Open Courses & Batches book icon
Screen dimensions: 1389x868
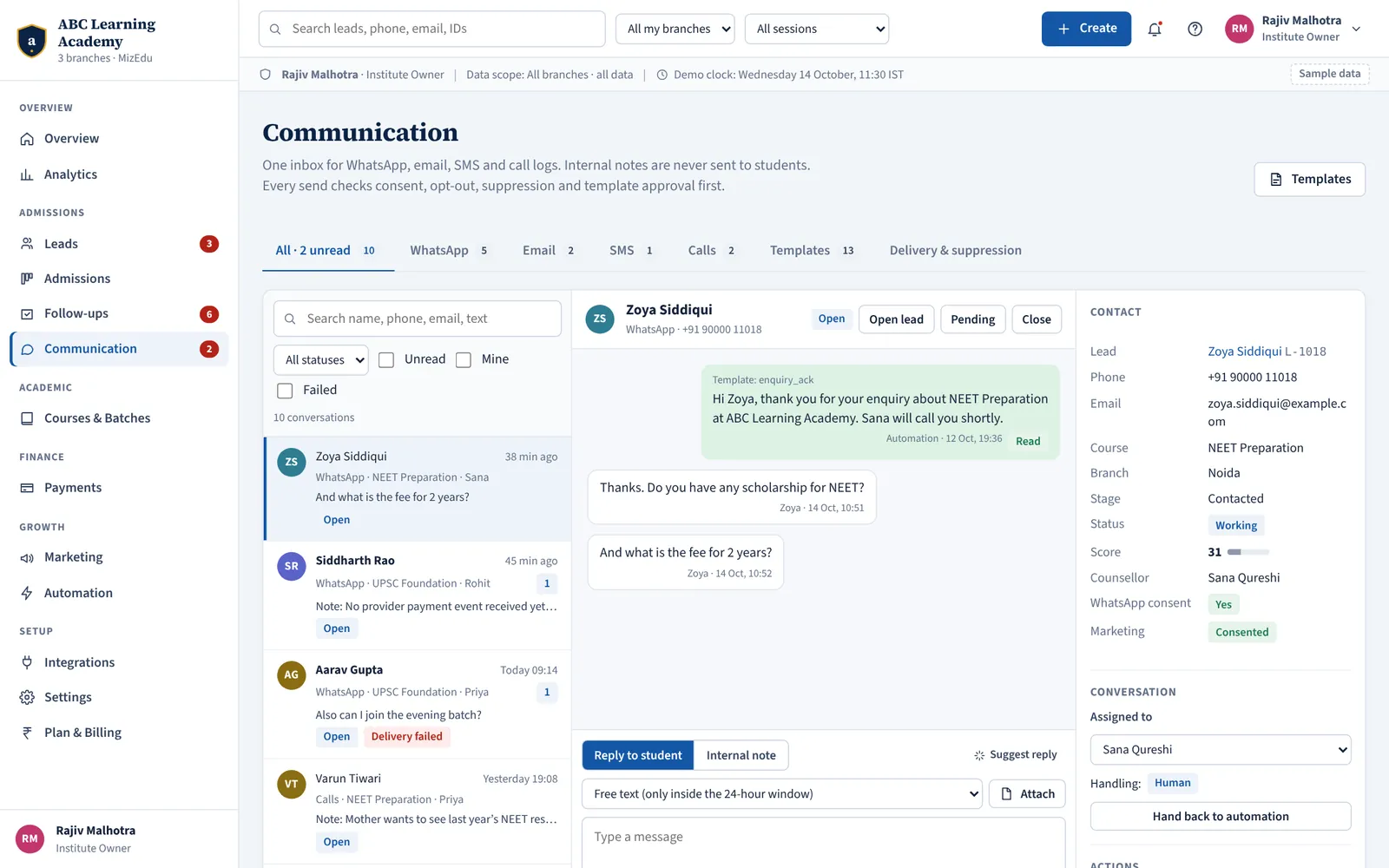[27, 418]
